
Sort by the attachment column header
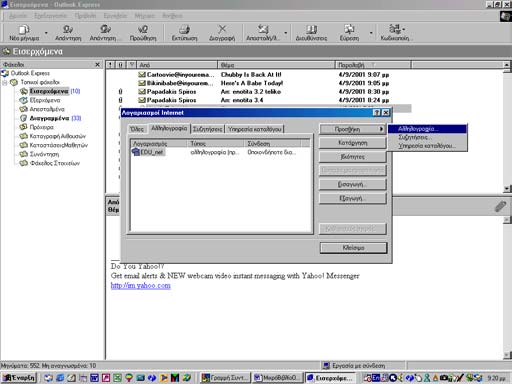[120, 65]
